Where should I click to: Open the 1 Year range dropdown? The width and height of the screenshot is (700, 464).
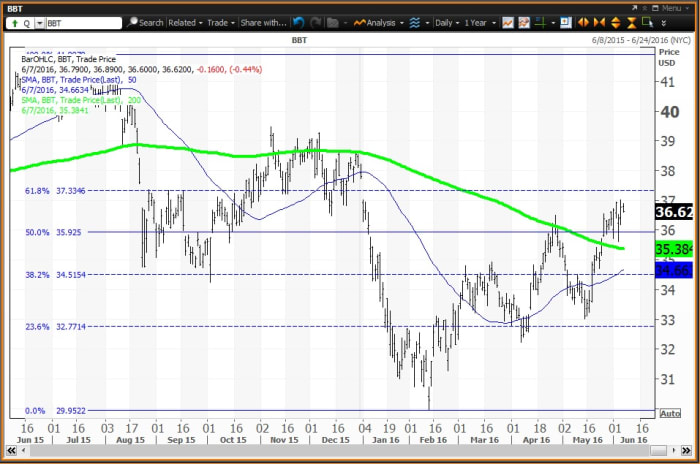click(x=474, y=22)
